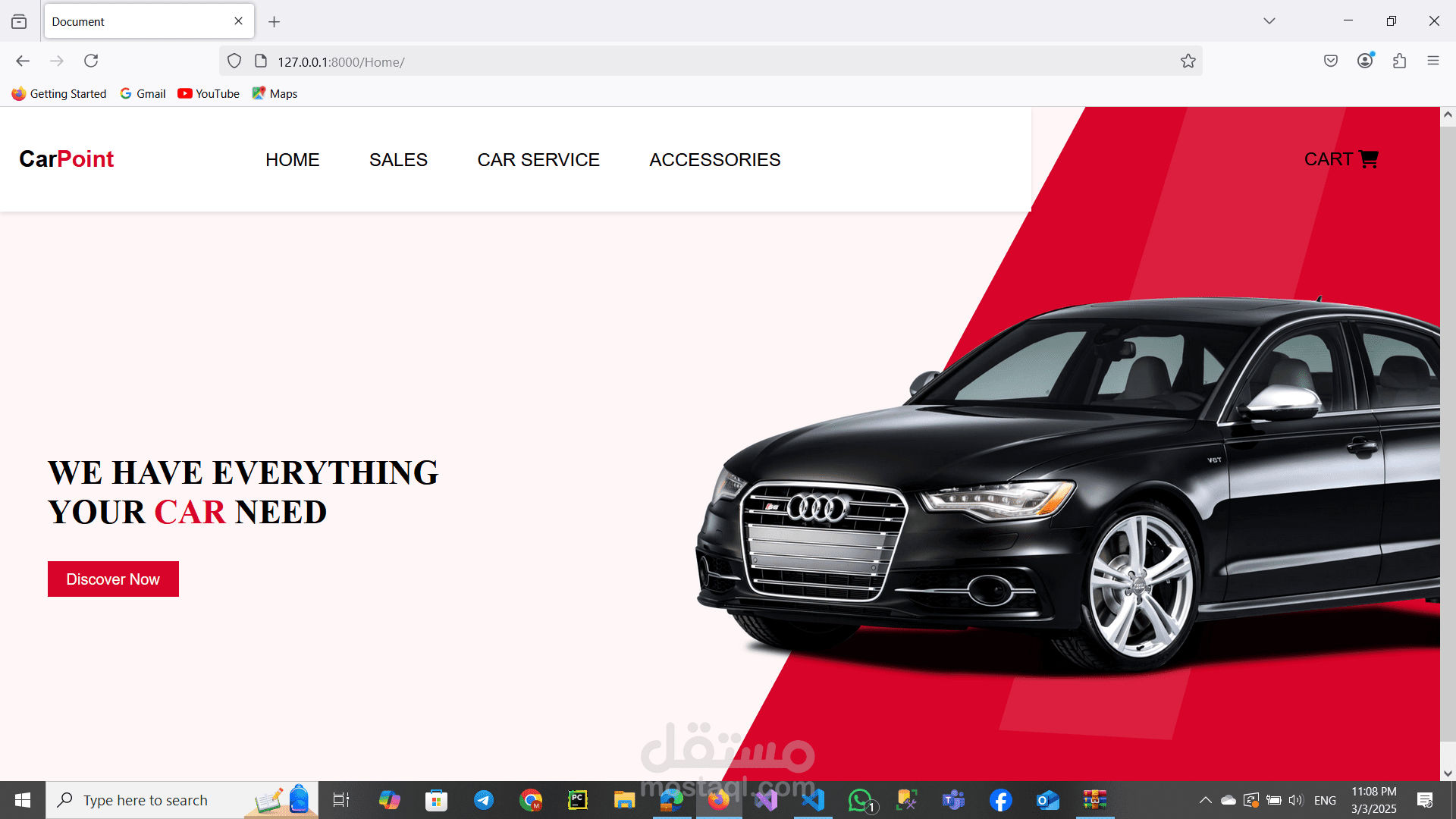Open the Firefox extensions icon

coord(1399,61)
